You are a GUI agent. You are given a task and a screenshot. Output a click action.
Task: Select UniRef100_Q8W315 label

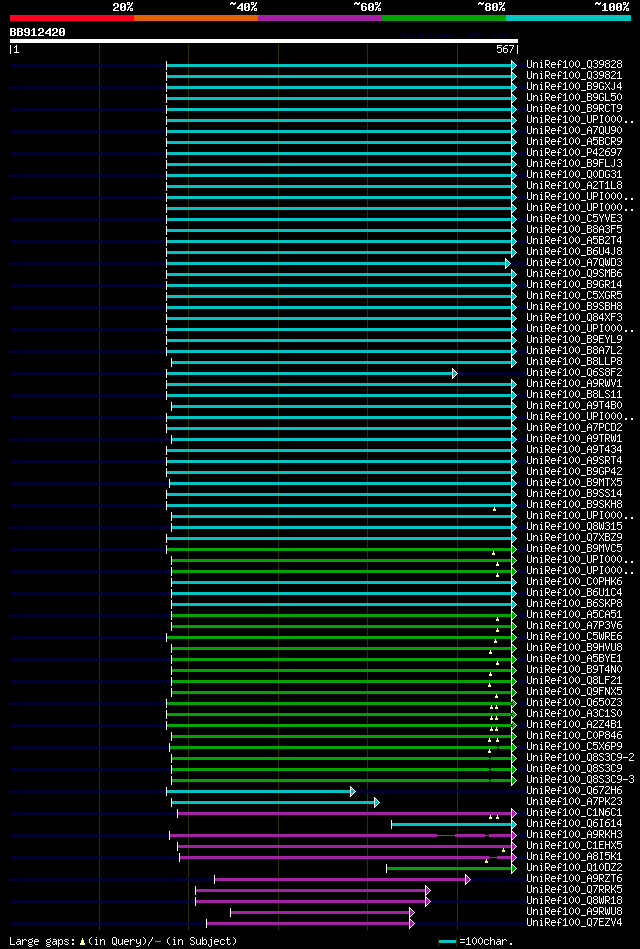coord(574,527)
